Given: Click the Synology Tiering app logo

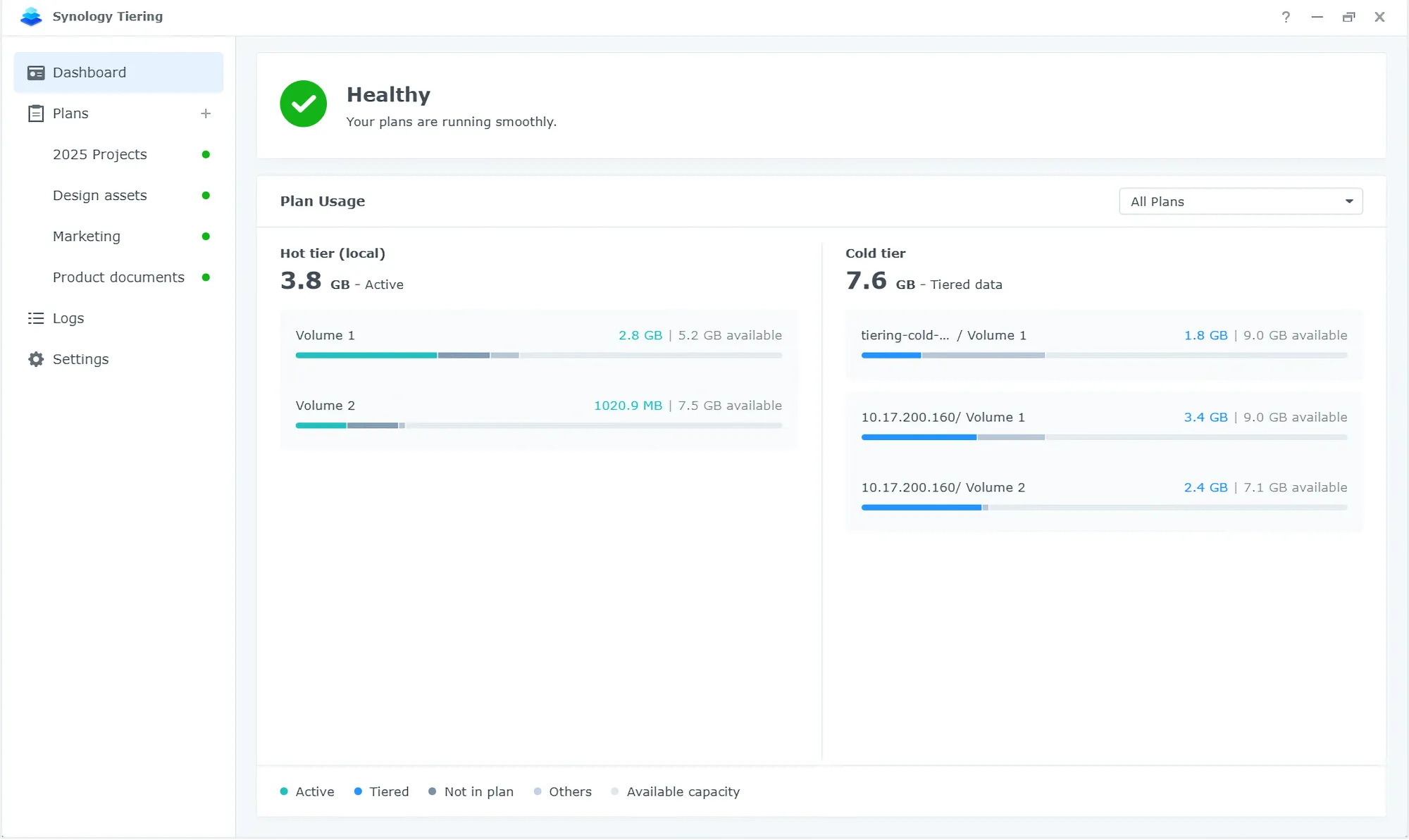Looking at the screenshot, I should pyautogui.click(x=31, y=16).
